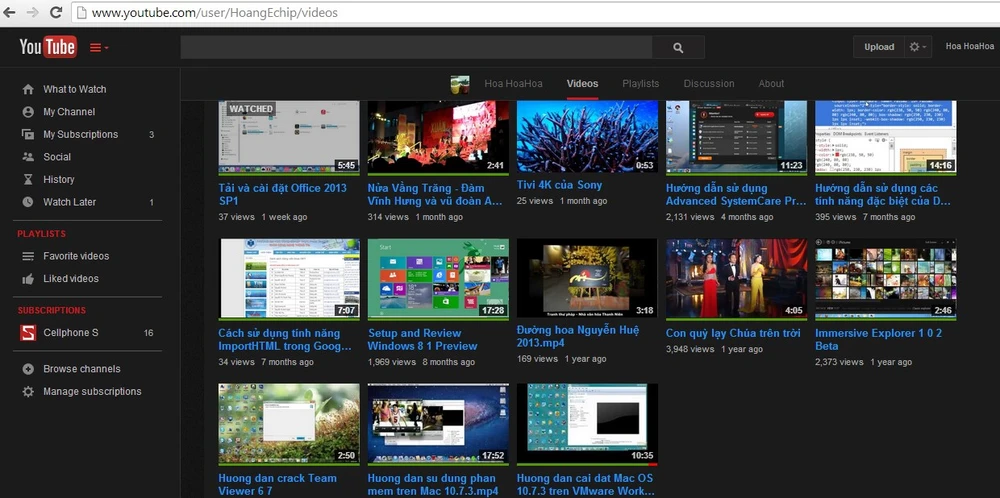Open History in the sidebar
The height and width of the screenshot is (498, 1000).
[x=59, y=179]
